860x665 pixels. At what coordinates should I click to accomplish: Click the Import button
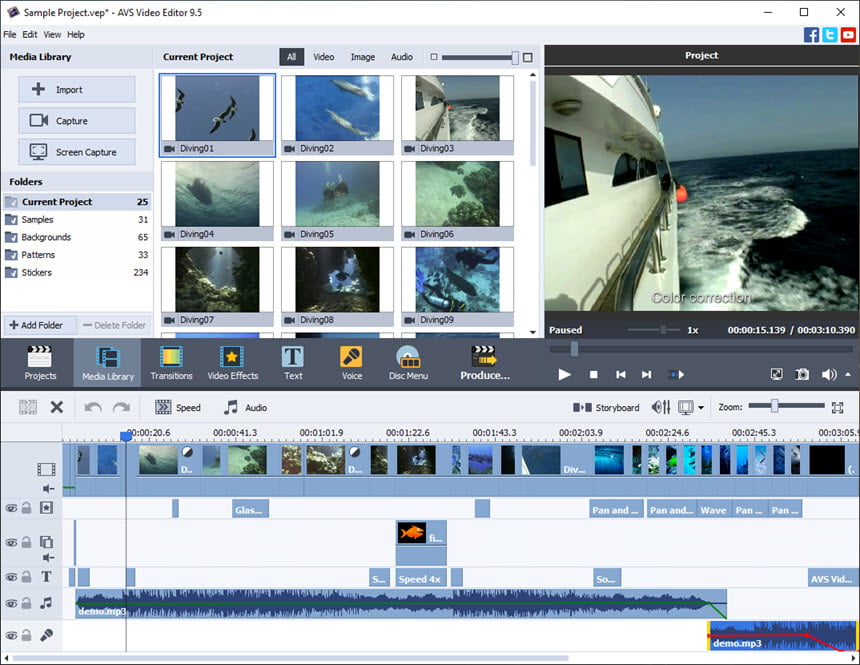(77, 89)
